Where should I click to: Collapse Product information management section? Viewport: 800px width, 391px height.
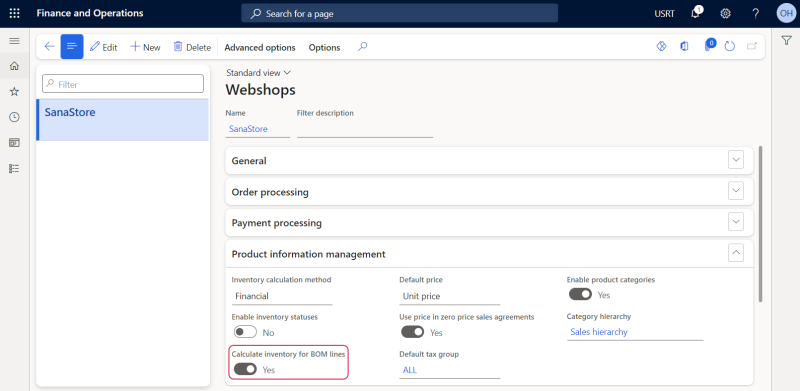point(736,253)
